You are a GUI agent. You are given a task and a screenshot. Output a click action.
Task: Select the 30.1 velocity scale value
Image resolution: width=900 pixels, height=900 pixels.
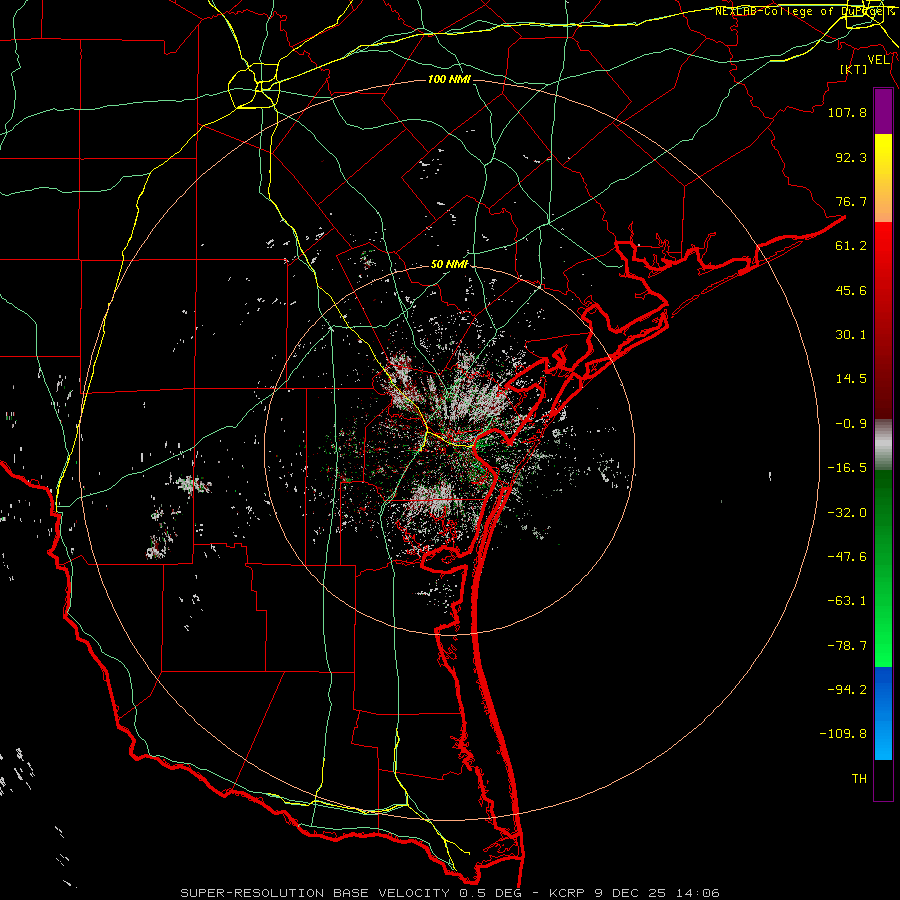[851, 335]
